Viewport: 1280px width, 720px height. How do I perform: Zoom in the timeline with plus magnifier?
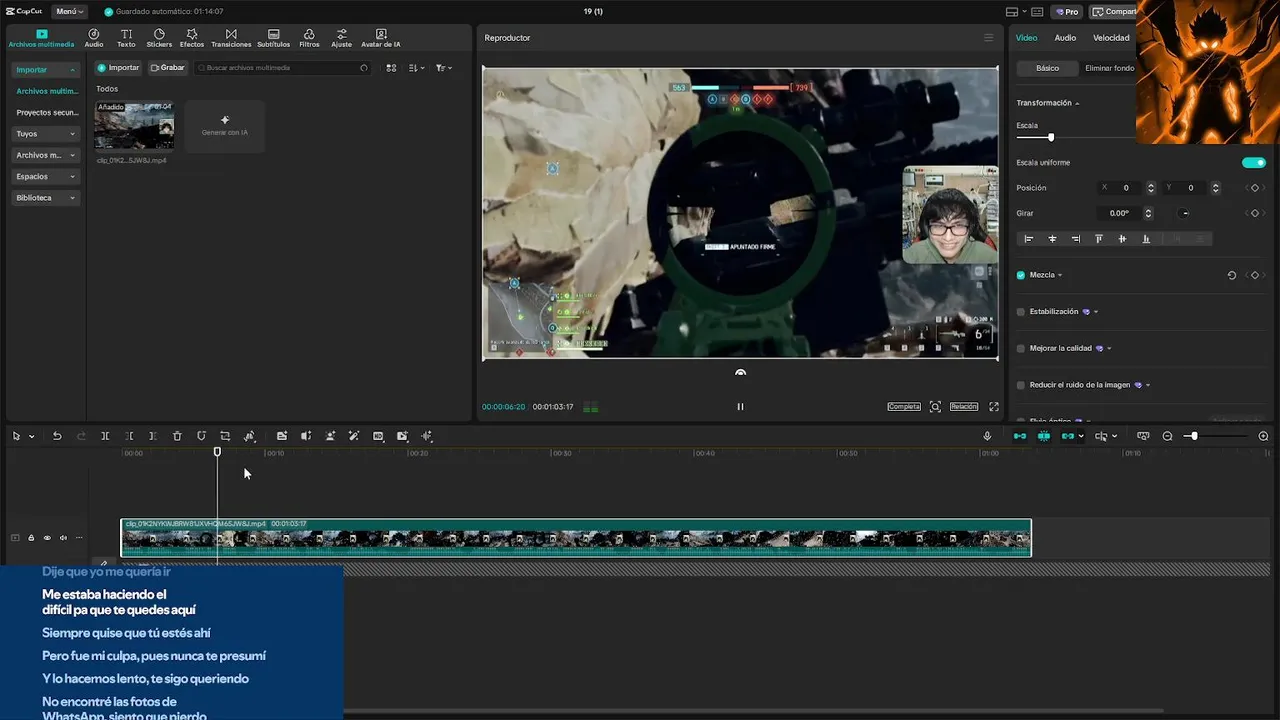click(1263, 436)
